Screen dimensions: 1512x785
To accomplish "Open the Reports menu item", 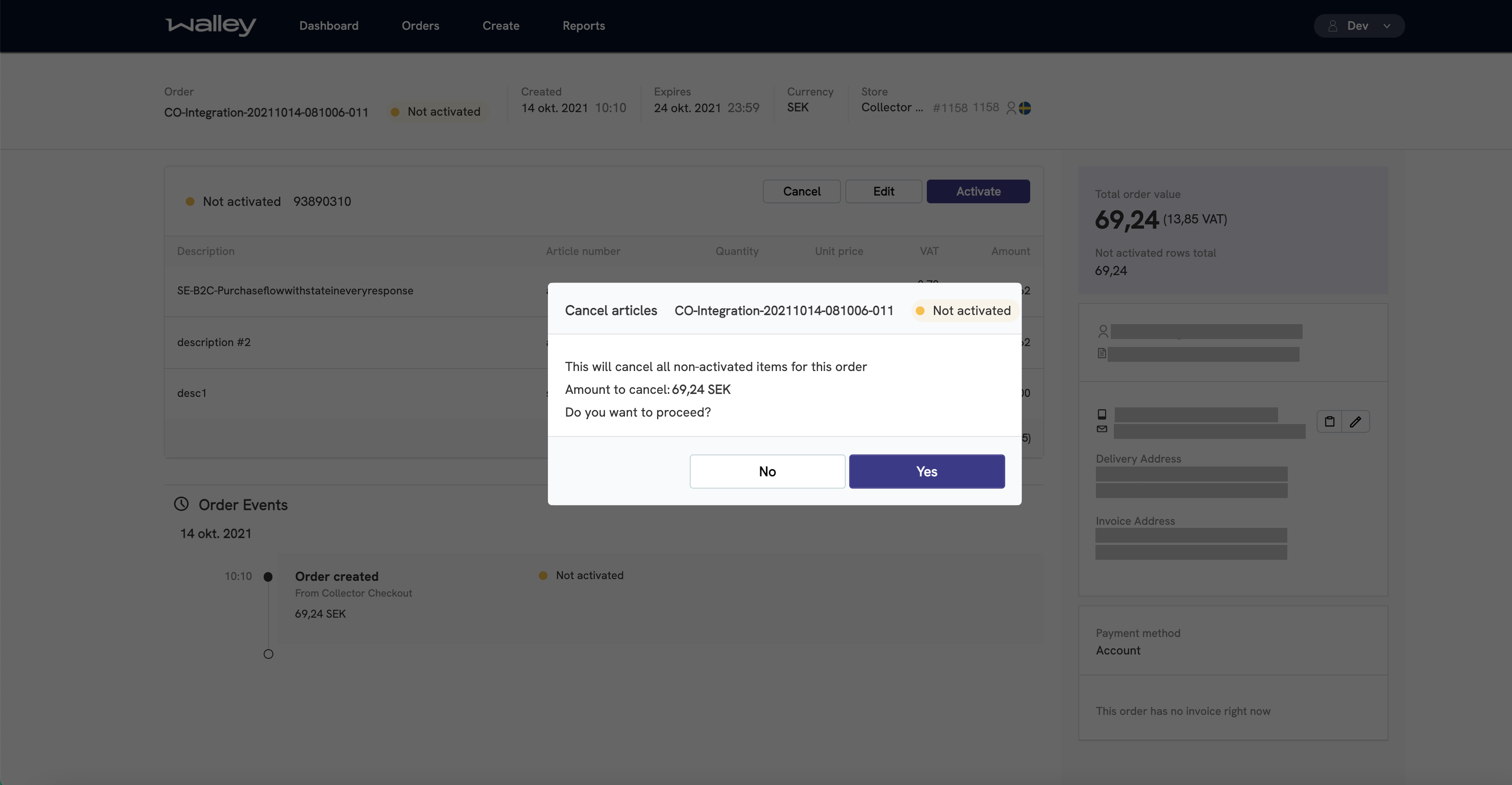I will point(583,26).
